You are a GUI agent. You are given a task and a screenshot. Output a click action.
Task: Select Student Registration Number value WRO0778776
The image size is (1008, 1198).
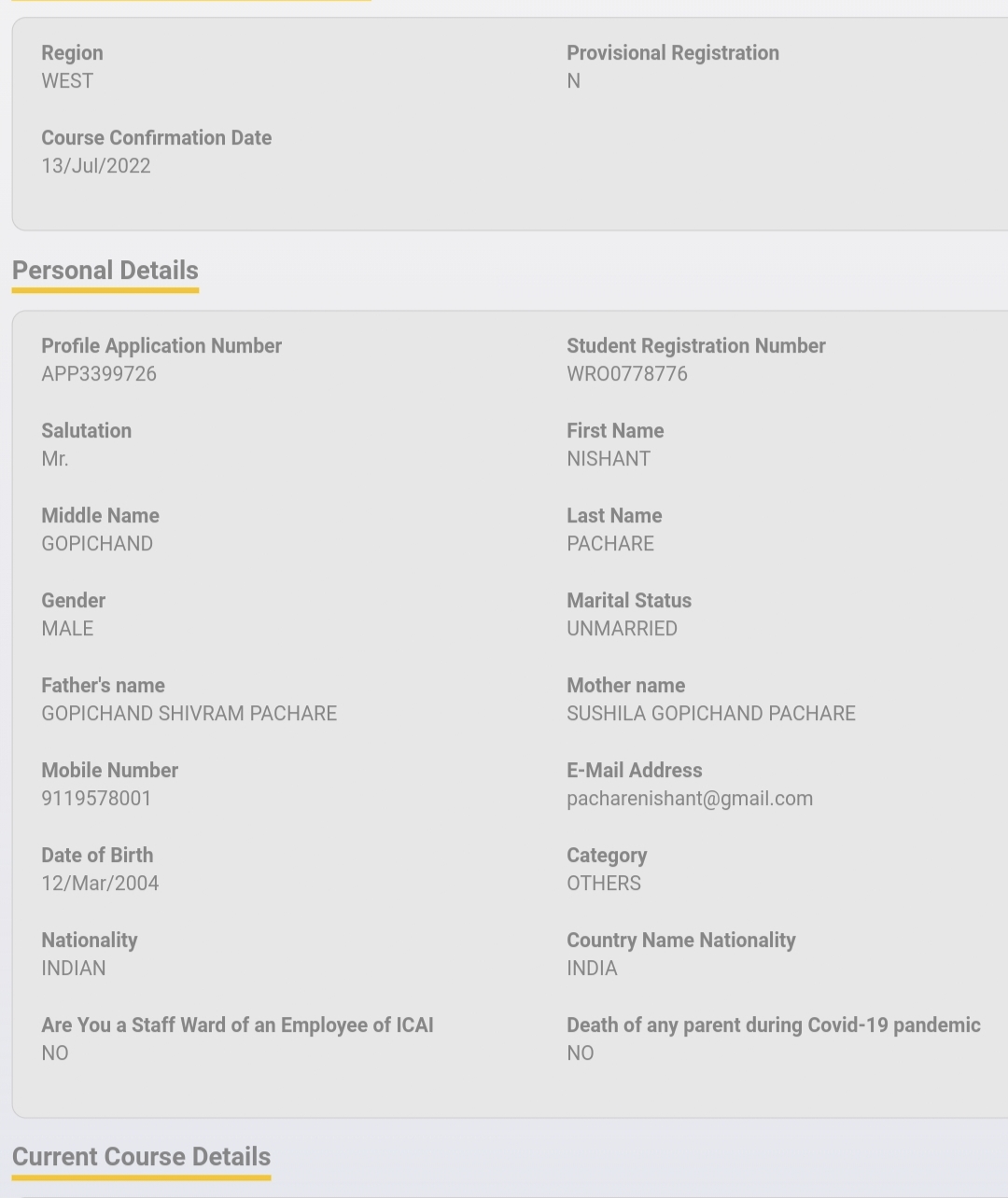[x=627, y=374]
